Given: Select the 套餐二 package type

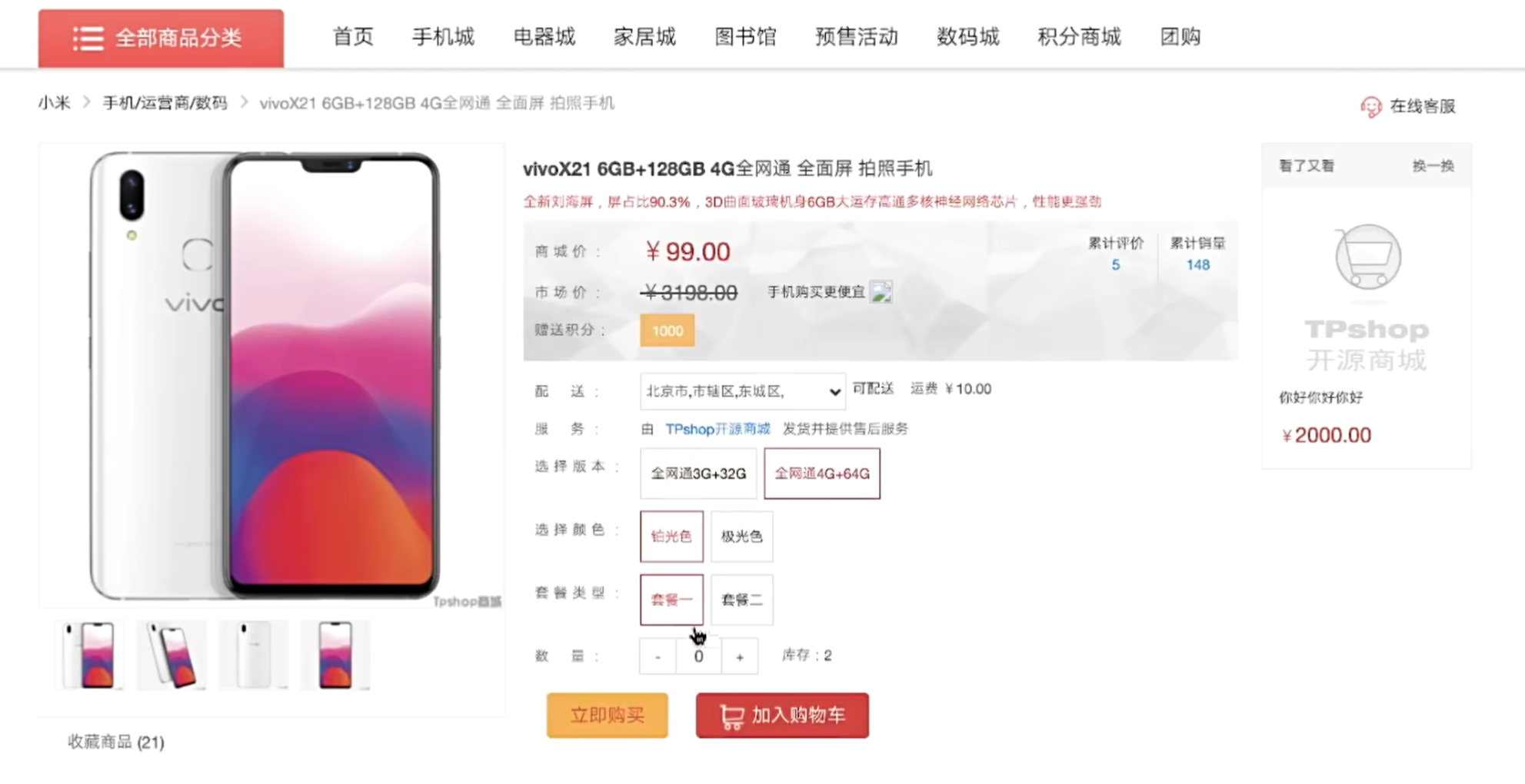Looking at the screenshot, I should pyautogui.click(x=741, y=600).
